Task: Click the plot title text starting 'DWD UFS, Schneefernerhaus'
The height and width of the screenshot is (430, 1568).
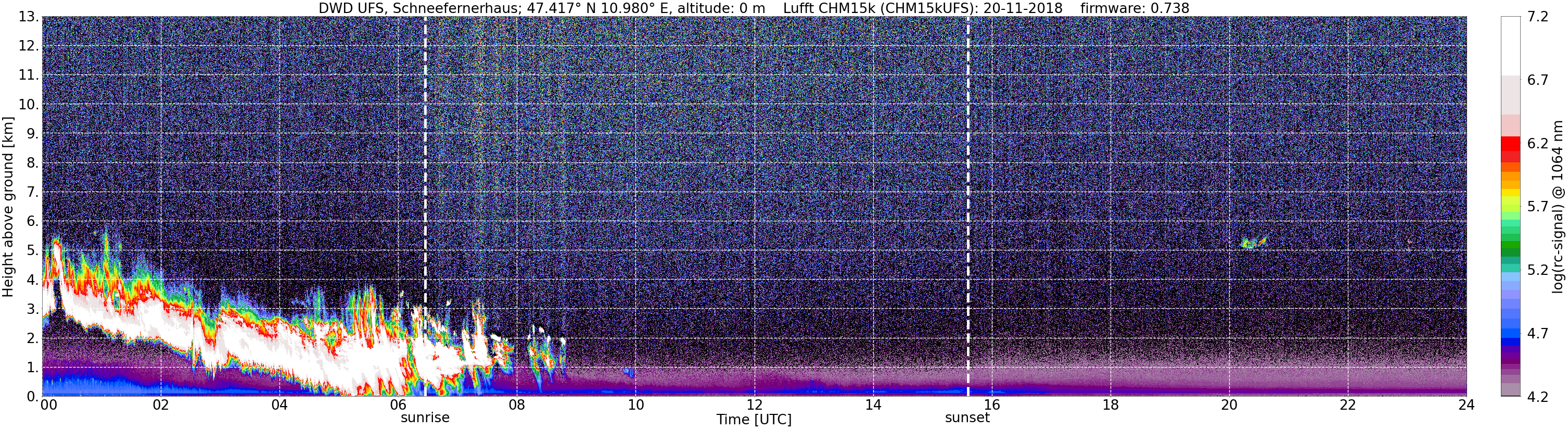Action: pos(754,8)
